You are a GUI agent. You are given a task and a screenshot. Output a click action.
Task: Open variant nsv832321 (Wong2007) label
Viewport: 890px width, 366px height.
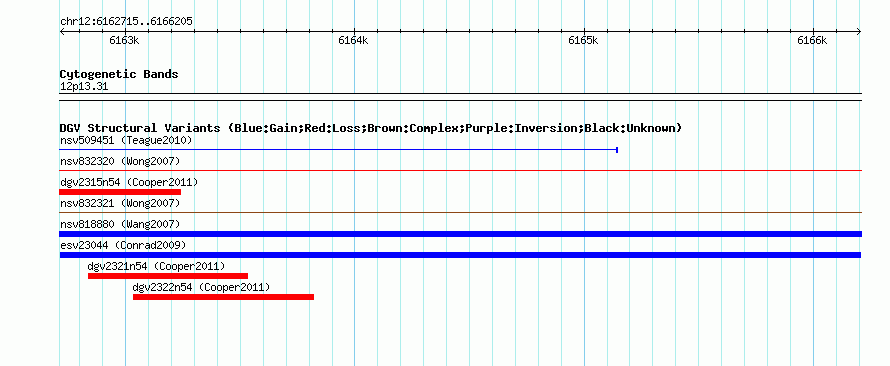tap(120, 203)
